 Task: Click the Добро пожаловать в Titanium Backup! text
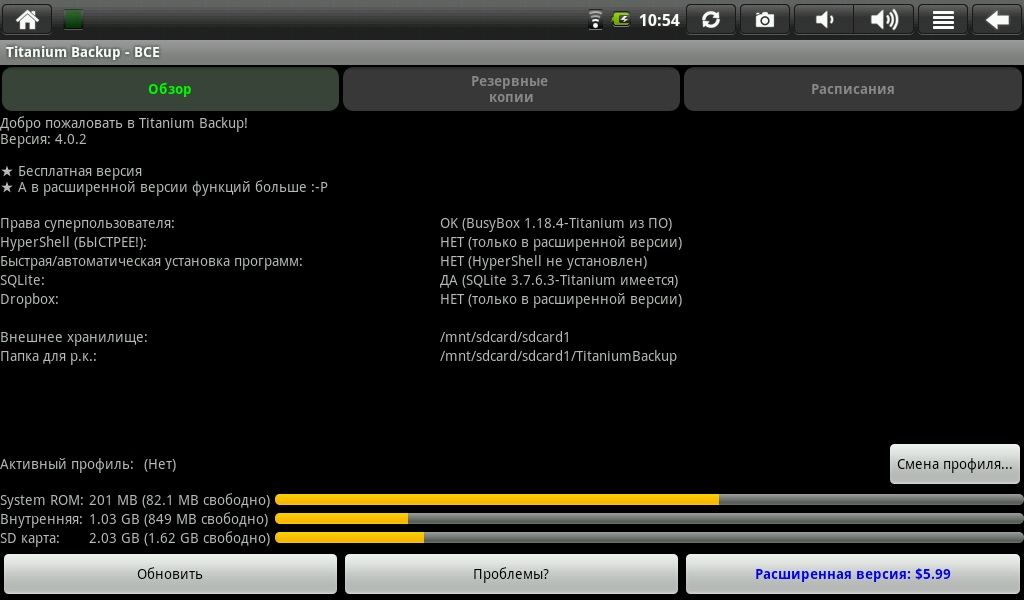[x=124, y=123]
